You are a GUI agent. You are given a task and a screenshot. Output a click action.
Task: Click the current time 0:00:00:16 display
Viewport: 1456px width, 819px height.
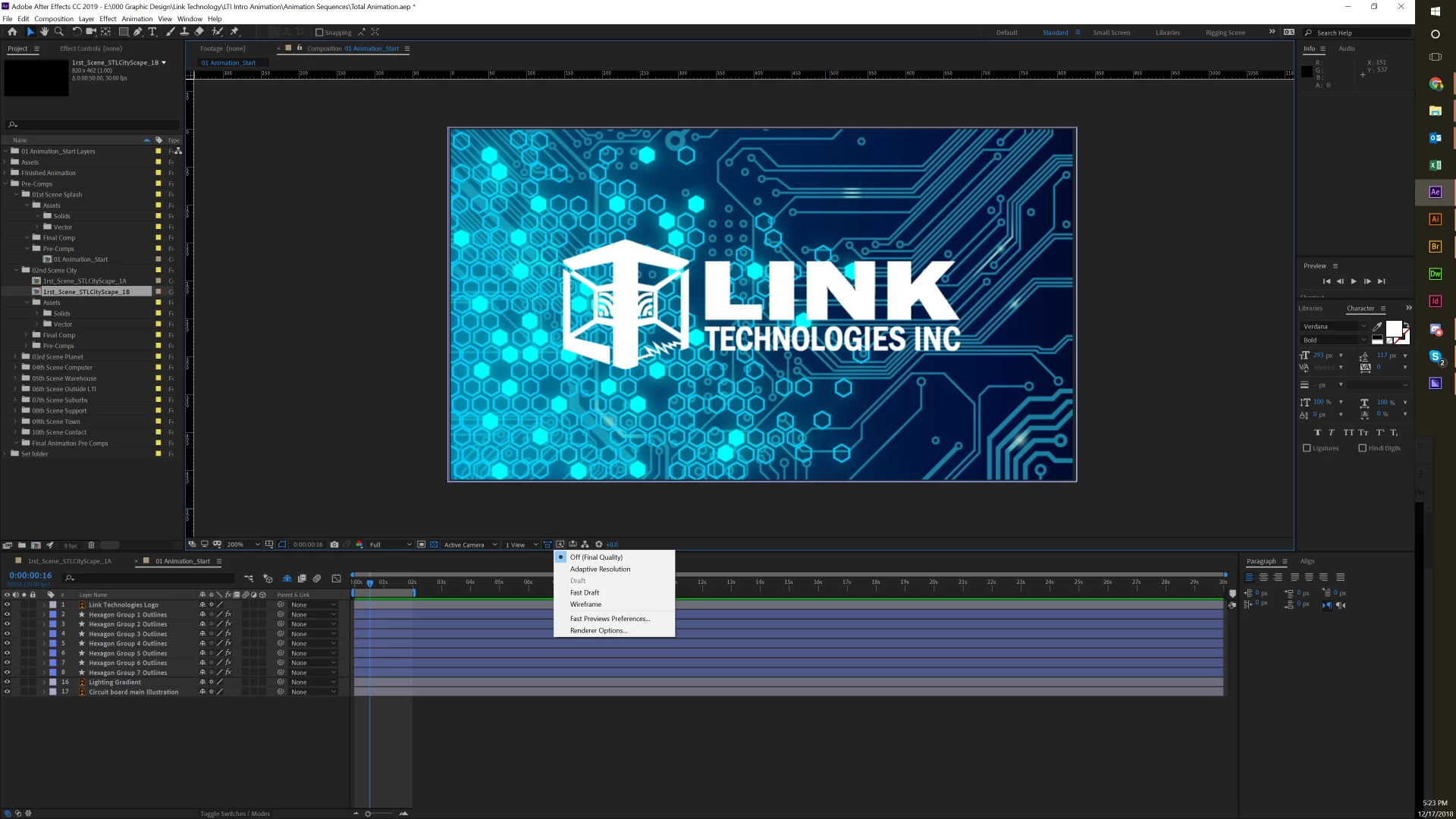(30, 576)
